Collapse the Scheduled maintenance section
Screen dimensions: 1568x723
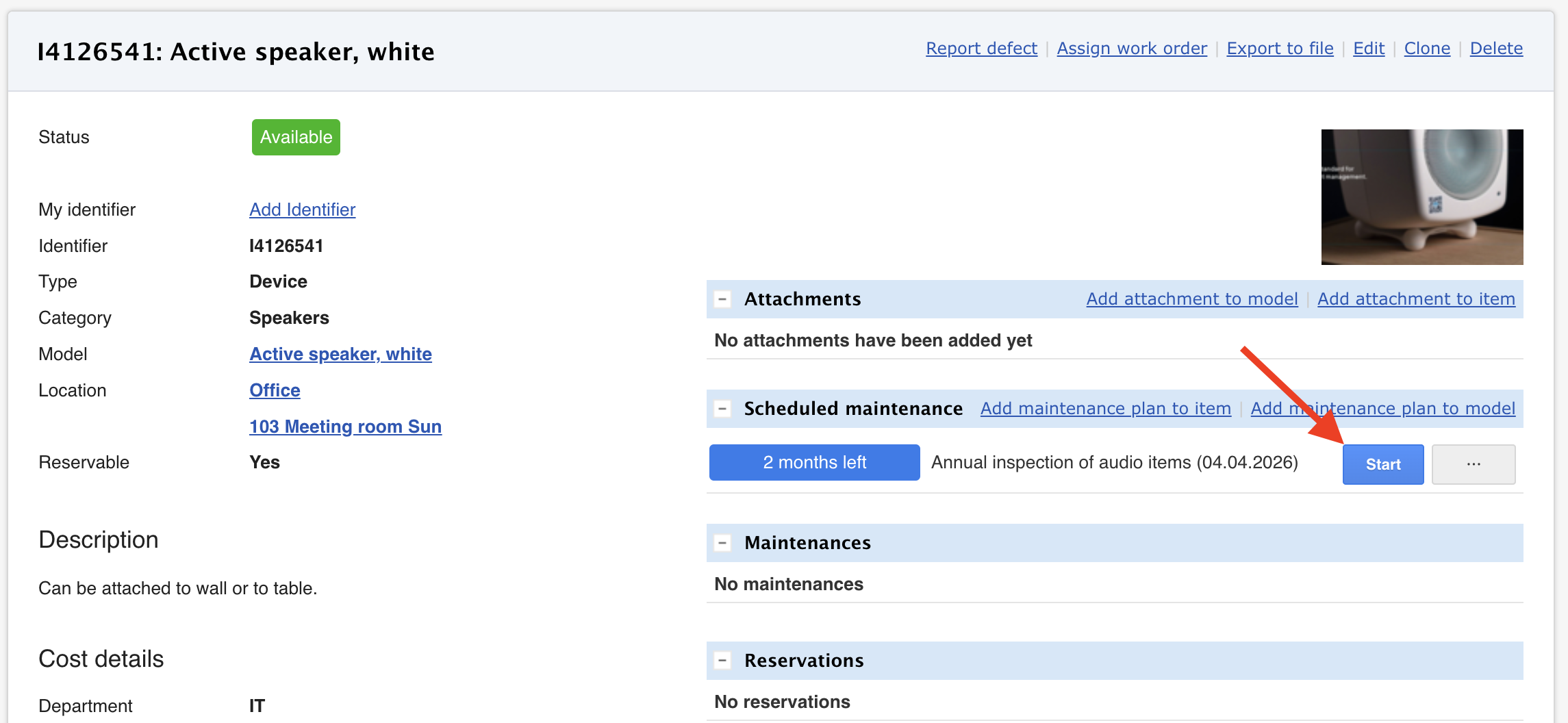coord(722,409)
